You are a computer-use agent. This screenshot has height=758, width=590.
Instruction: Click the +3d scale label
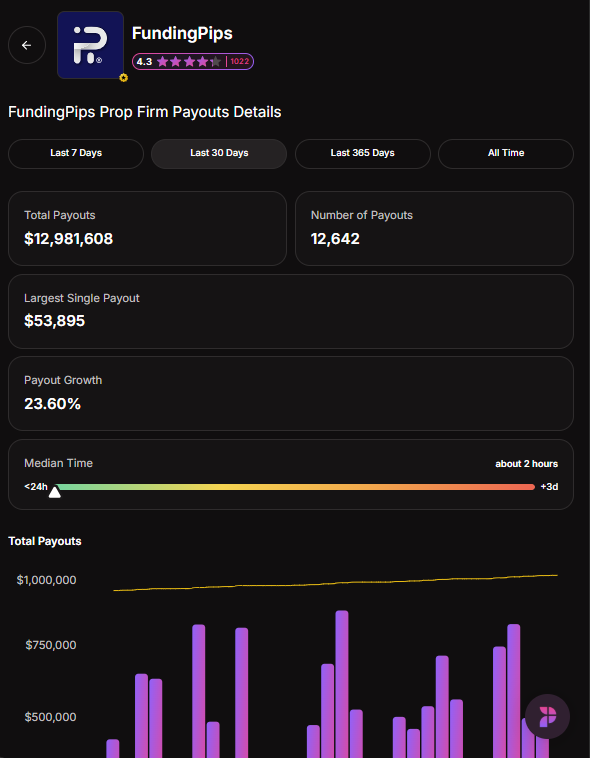point(549,487)
